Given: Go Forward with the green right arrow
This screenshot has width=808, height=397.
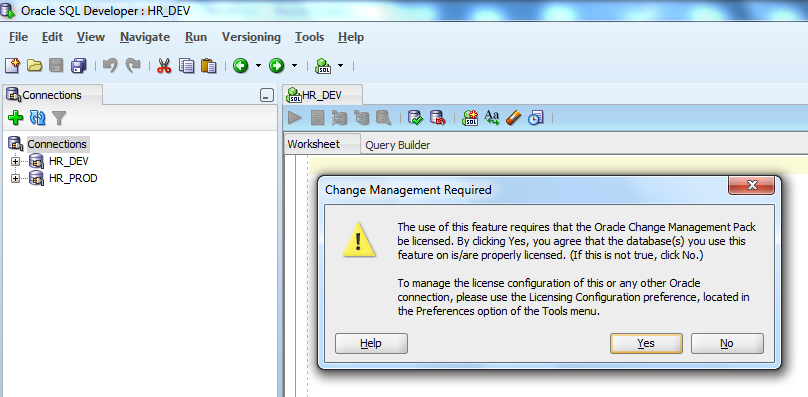Looking at the screenshot, I should [277, 65].
